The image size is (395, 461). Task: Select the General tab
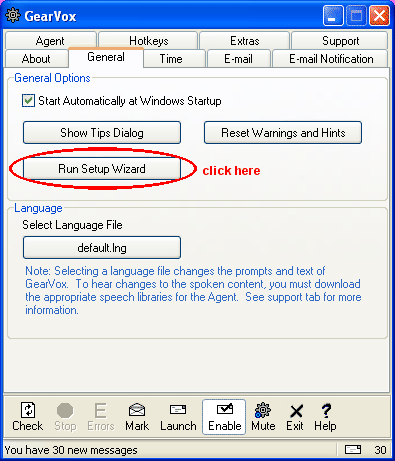tap(106, 57)
